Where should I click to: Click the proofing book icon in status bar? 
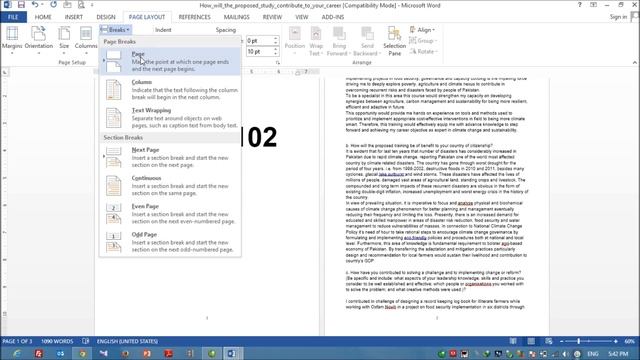[85, 341]
